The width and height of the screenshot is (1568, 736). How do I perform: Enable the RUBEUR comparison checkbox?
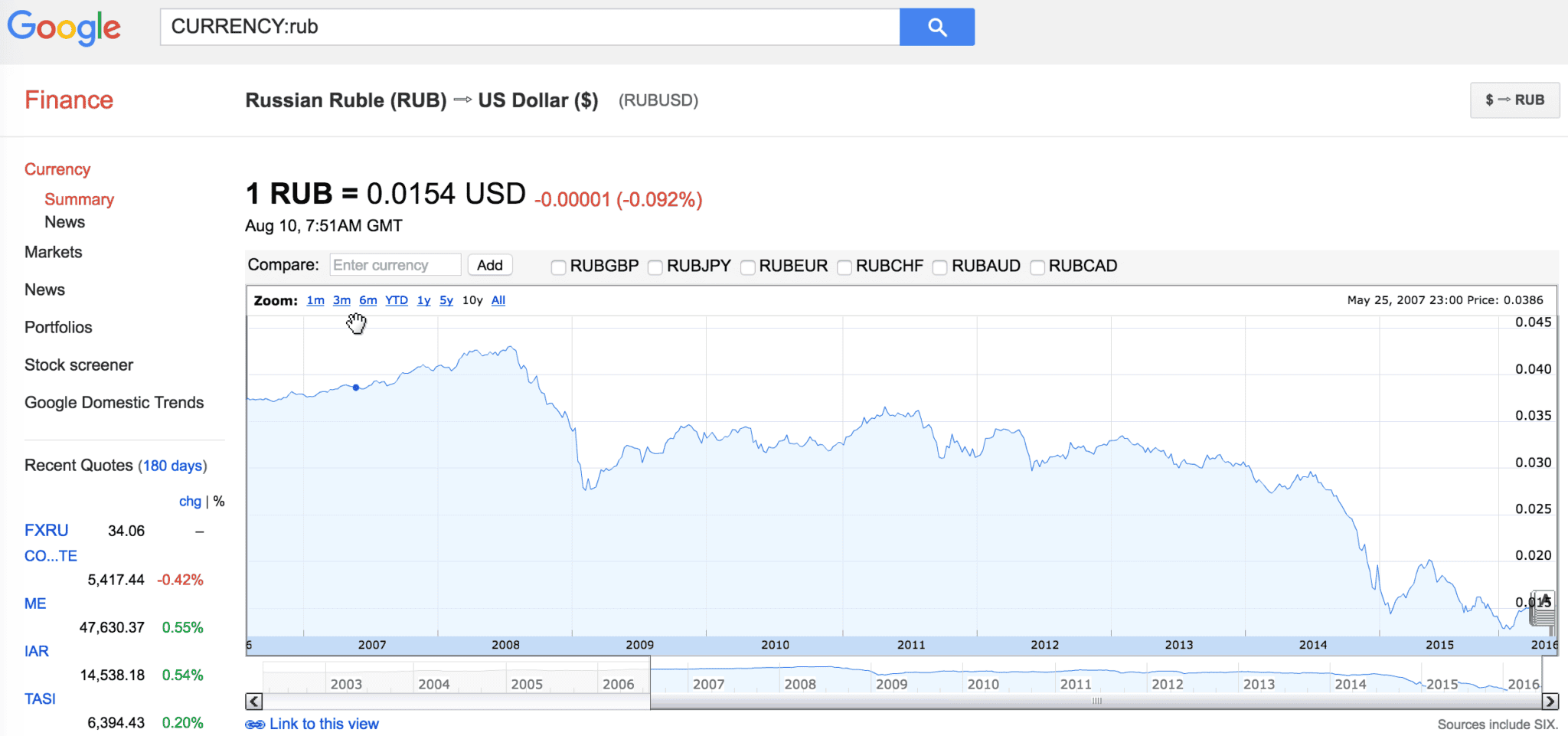coord(747,267)
